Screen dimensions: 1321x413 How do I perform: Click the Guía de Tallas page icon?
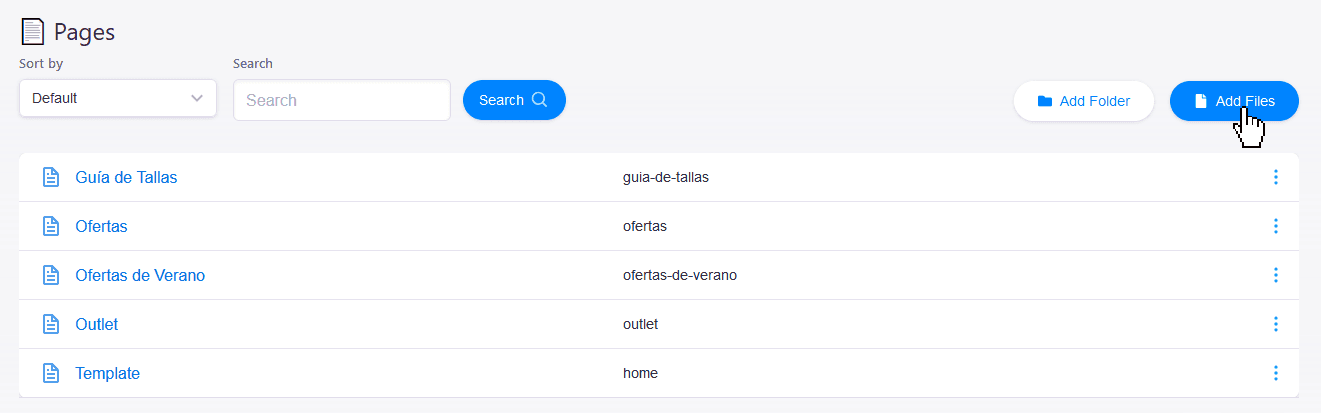coord(51,177)
